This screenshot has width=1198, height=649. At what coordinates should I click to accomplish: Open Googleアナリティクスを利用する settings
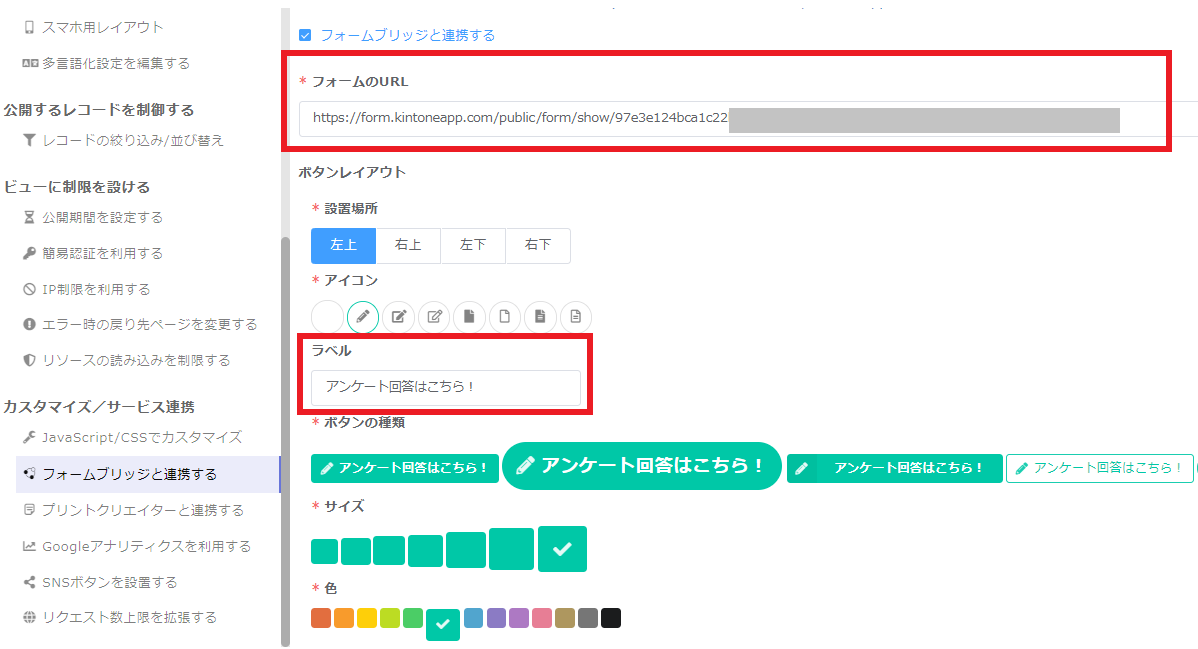[x=146, y=546]
